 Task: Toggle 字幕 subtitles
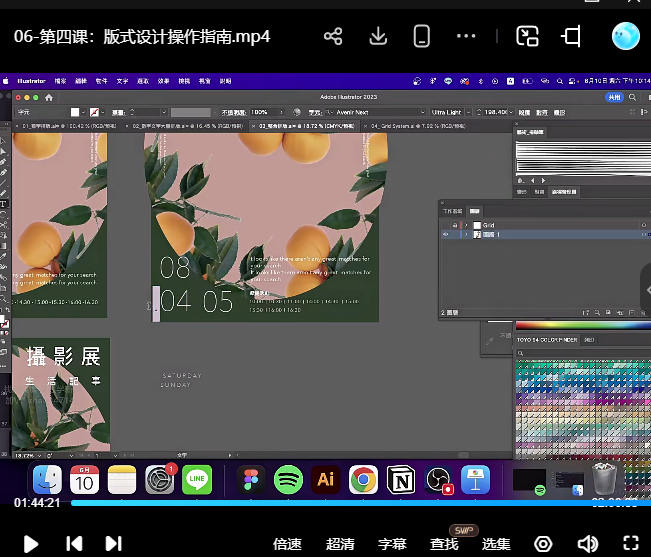coord(392,544)
